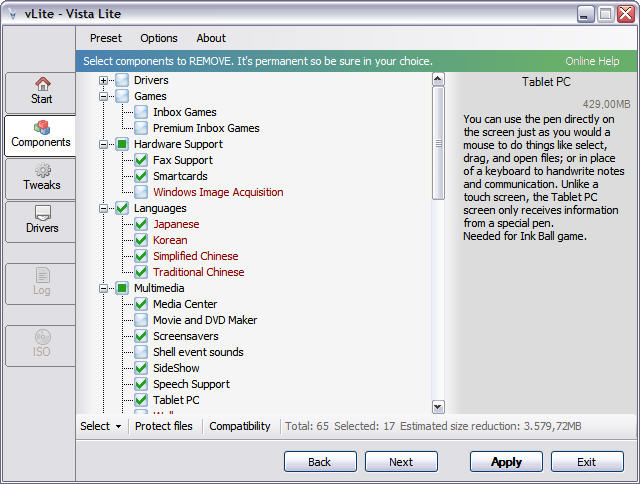
Task: Click the Exit button
Action: tap(587, 462)
